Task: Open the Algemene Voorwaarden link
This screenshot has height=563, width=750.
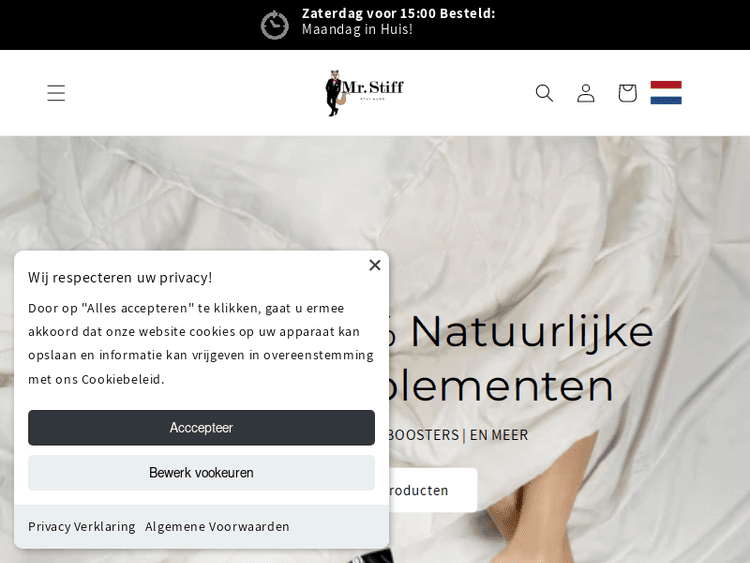Action: click(x=217, y=527)
